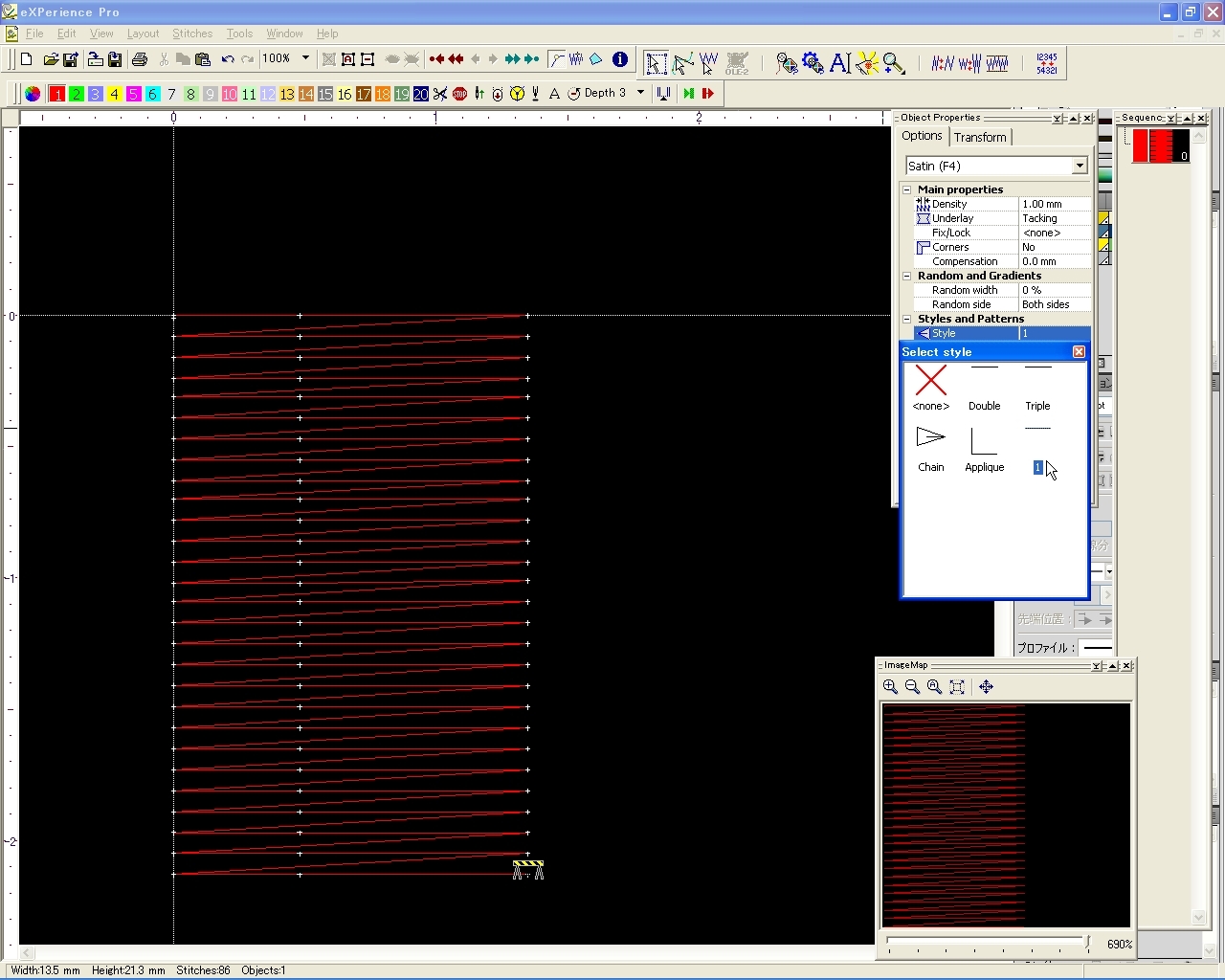Image resolution: width=1225 pixels, height=980 pixels.
Task: Click ImageMap fit-to-window icon
Action: point(957,687)
